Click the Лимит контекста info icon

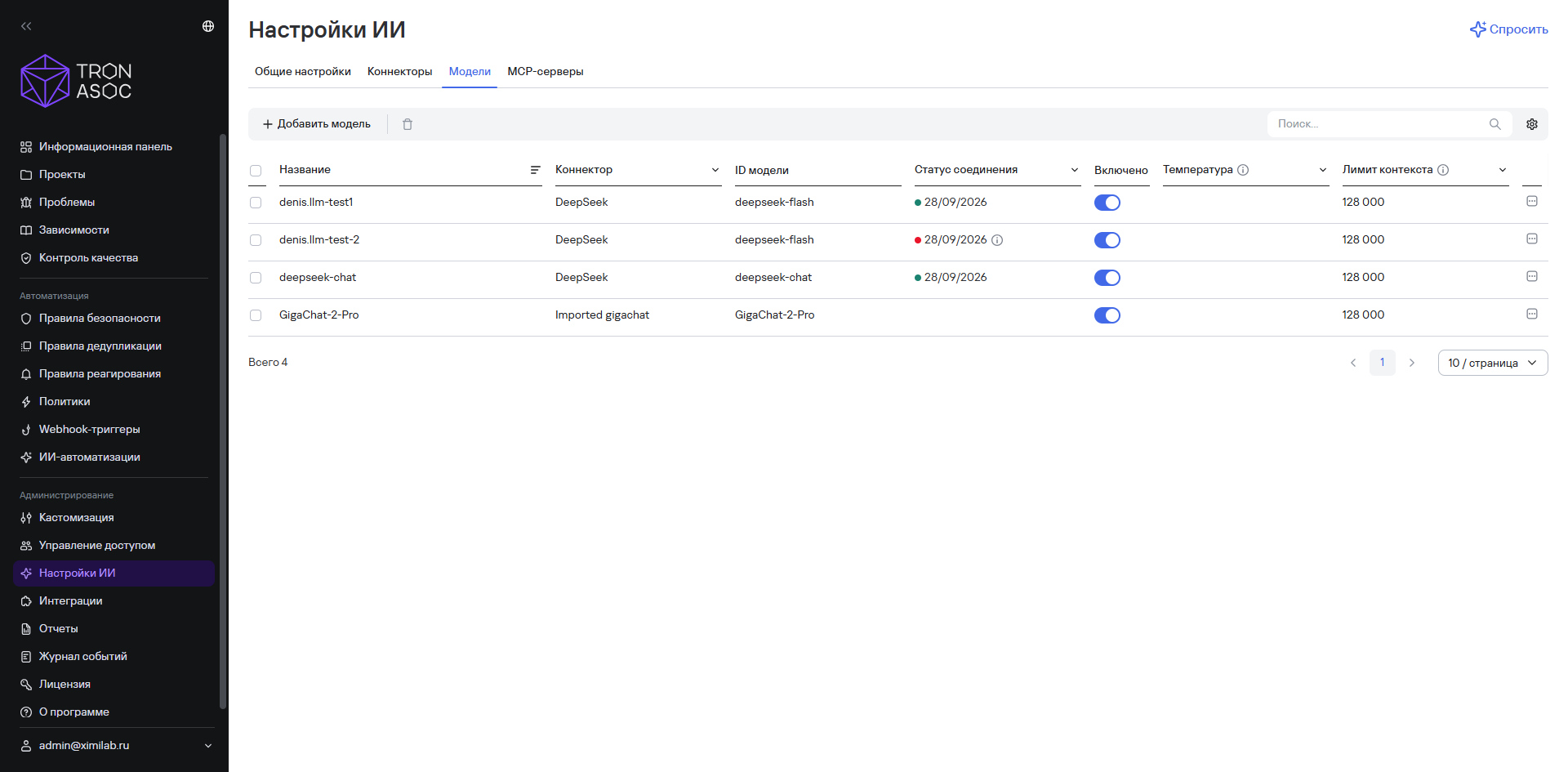[x=1443, y=170]
